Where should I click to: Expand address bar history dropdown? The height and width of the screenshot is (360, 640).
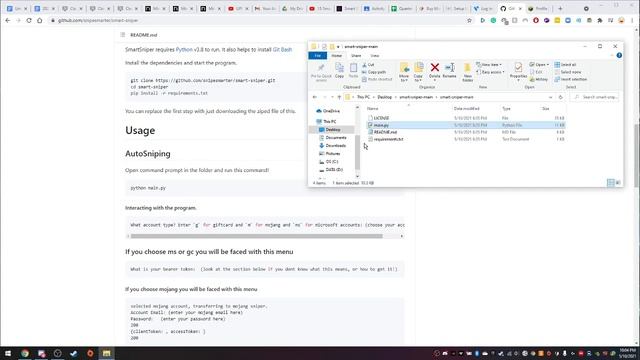[551, 97]
